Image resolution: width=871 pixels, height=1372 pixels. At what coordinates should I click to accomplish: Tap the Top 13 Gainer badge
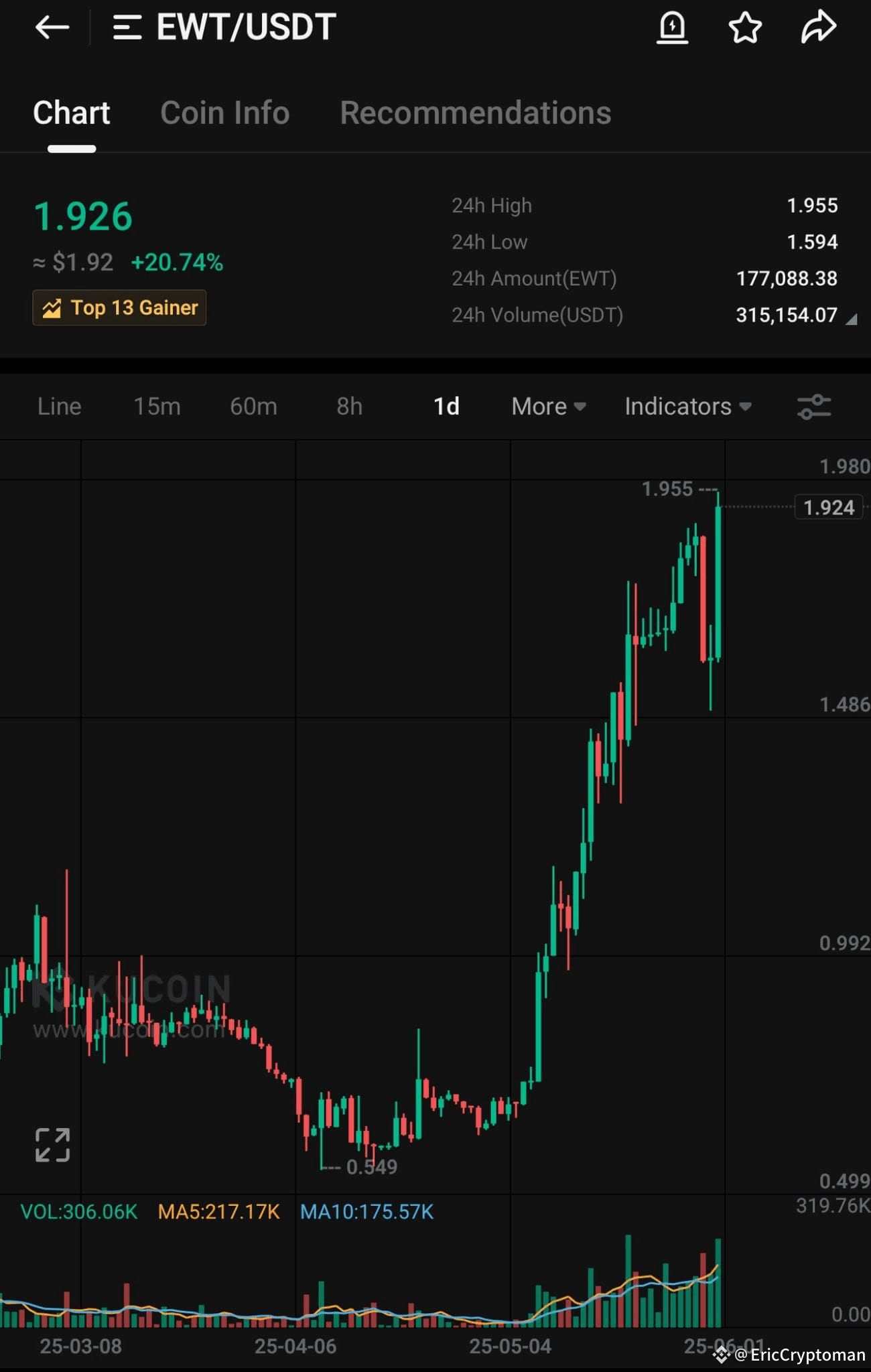119,308
